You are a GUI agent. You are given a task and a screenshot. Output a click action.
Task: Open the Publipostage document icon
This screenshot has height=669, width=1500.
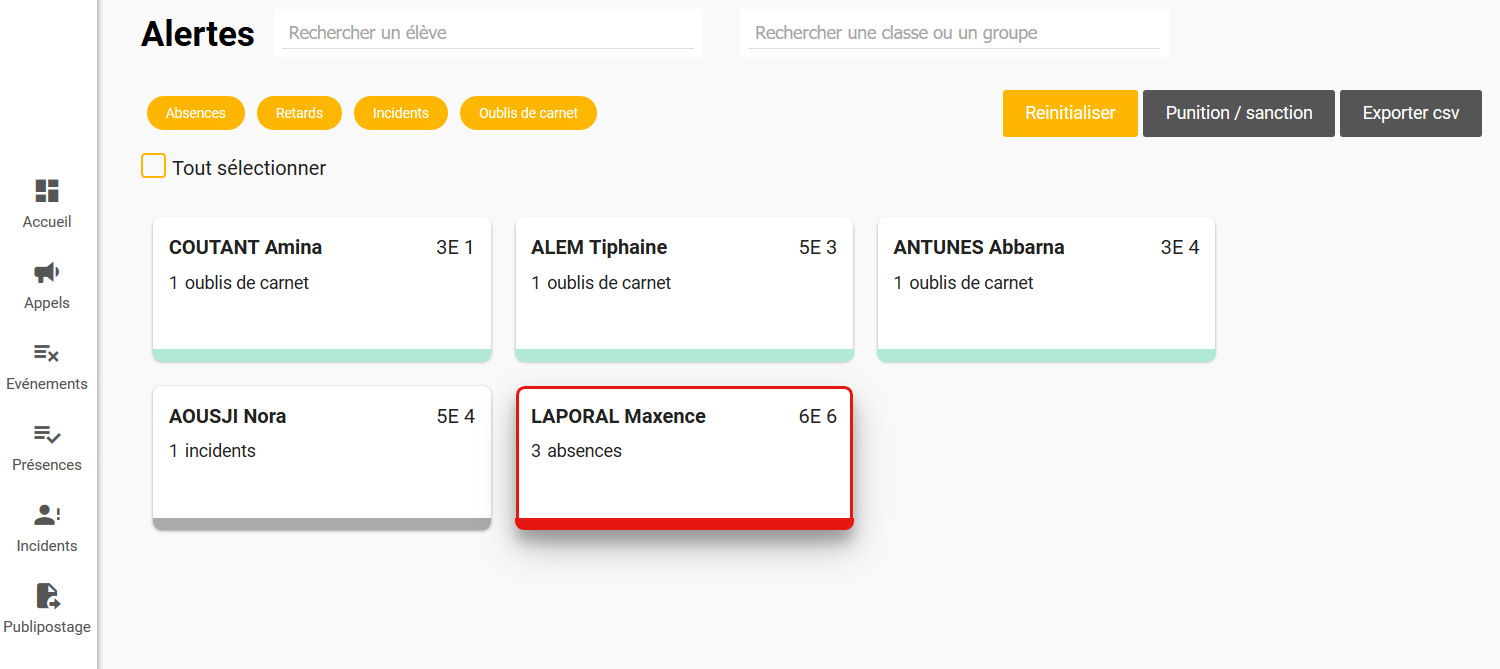47,596
